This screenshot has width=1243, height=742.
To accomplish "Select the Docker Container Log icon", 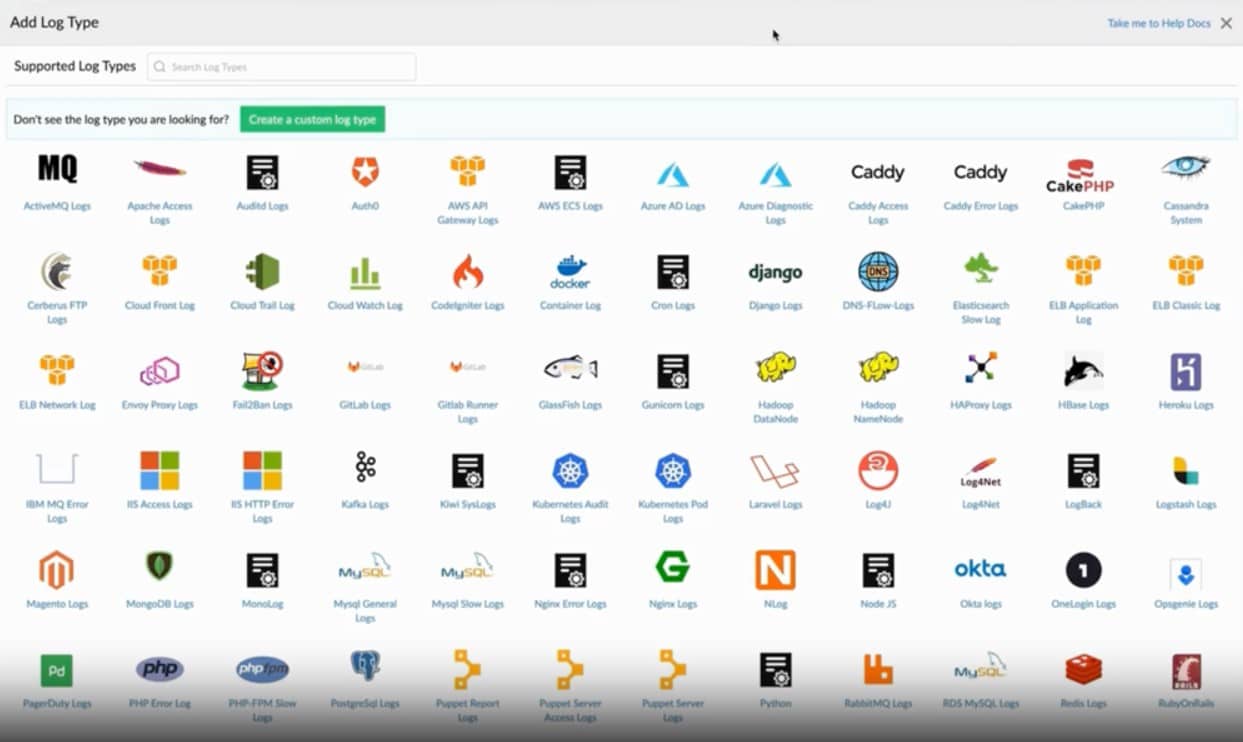I will (570, 271).
